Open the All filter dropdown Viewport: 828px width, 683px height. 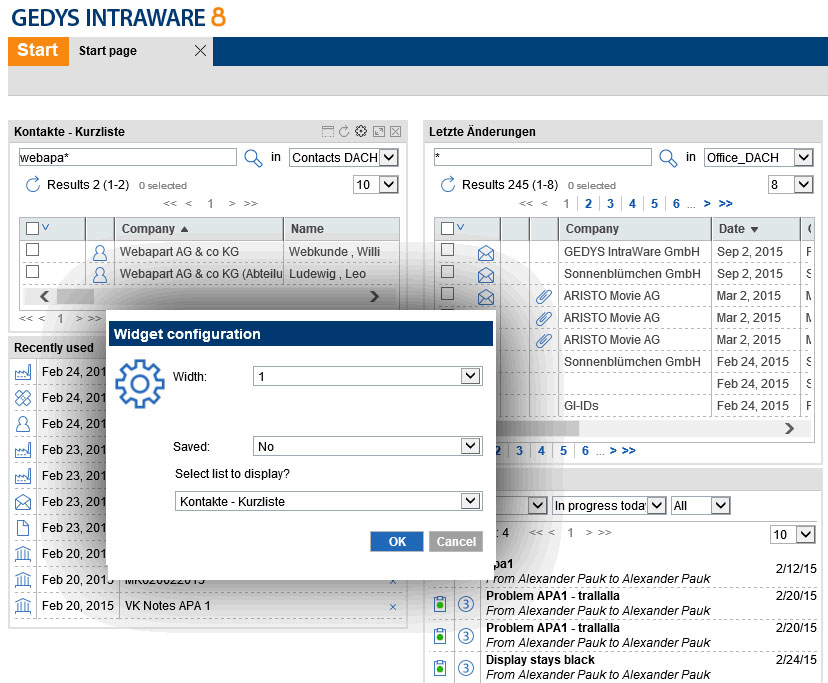coord(700,506)
